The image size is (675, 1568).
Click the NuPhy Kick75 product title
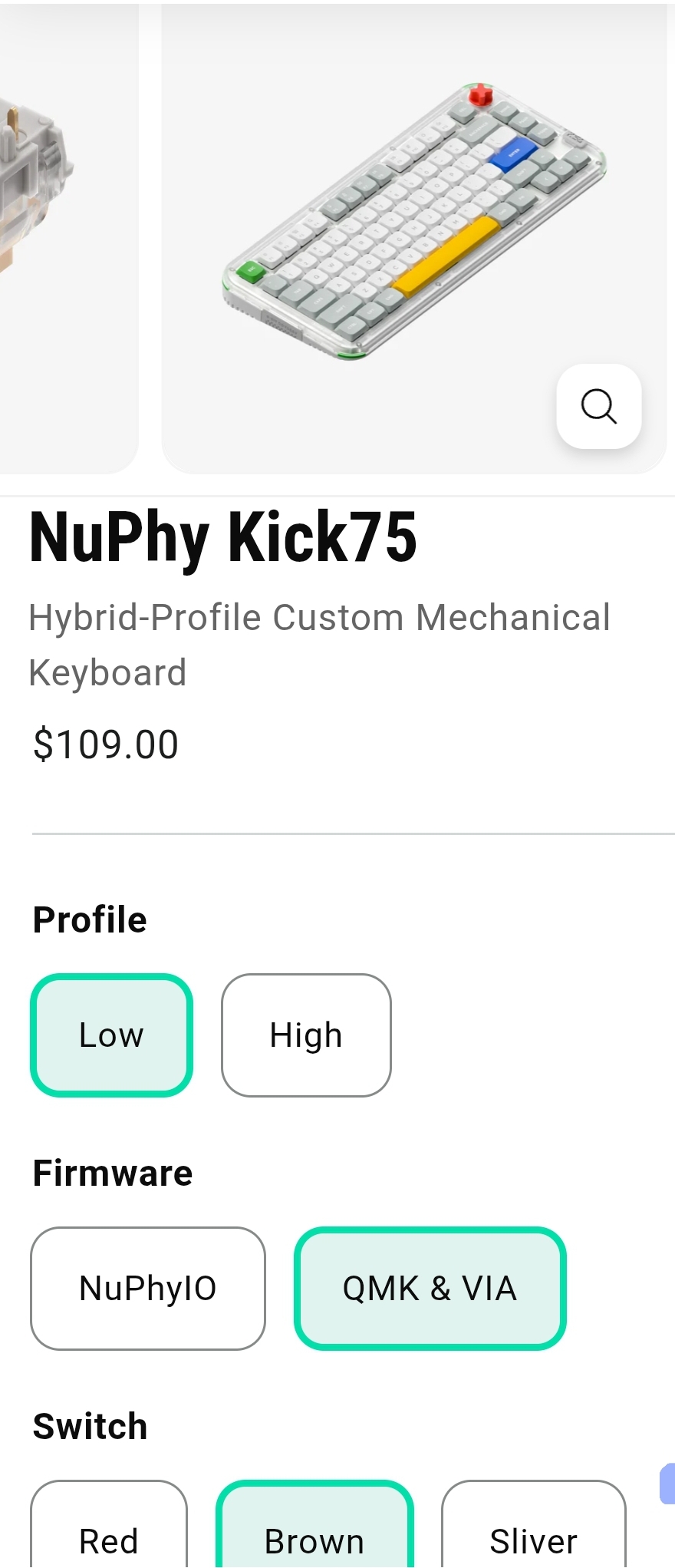tap(223, 537)
